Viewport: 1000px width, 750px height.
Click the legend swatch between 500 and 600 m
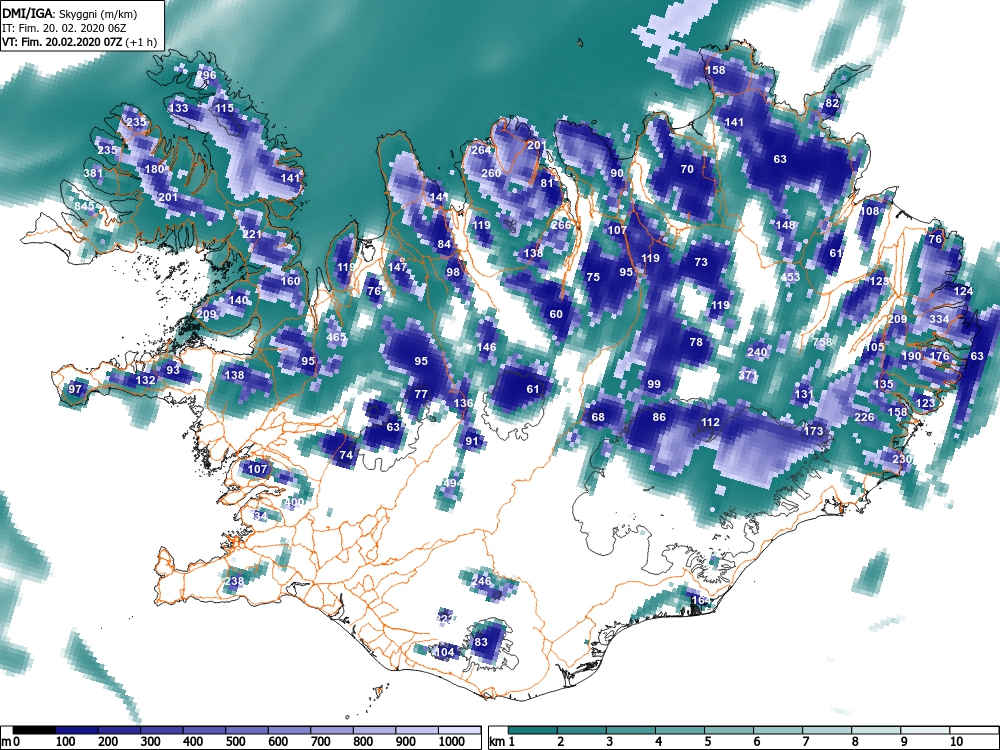tap(247, 730)
